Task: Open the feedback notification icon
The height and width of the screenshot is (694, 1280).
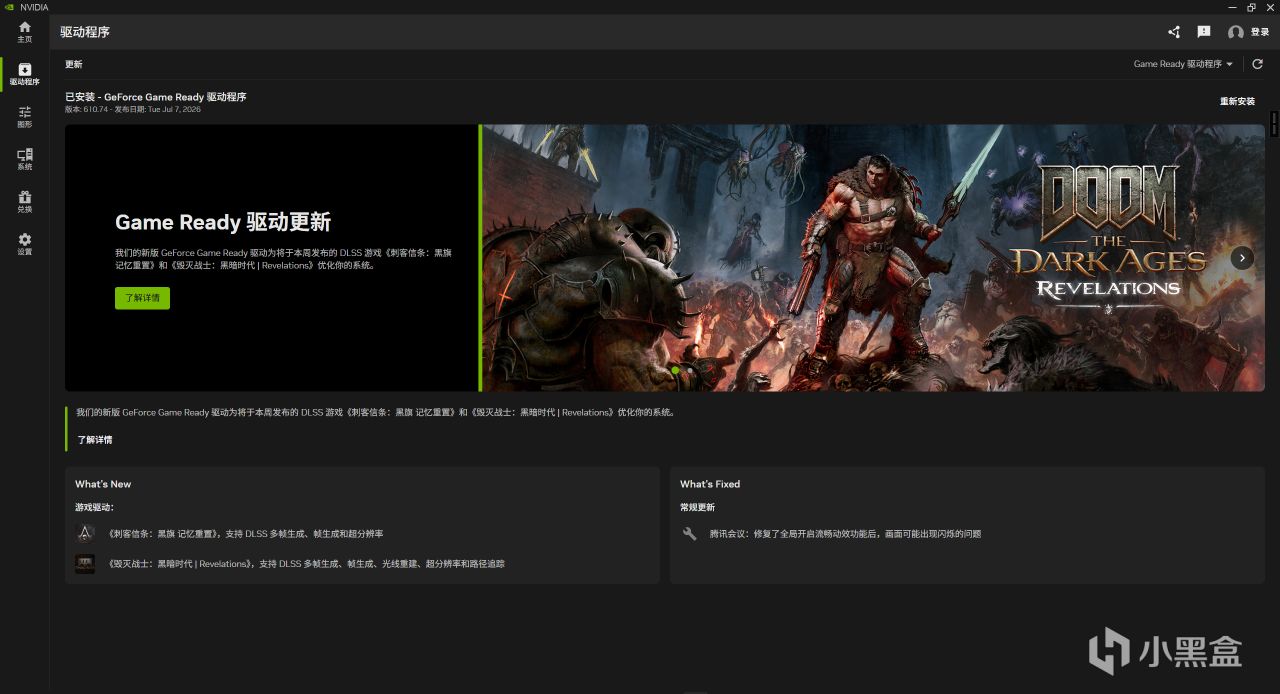Action: [x=1204, y=32]
